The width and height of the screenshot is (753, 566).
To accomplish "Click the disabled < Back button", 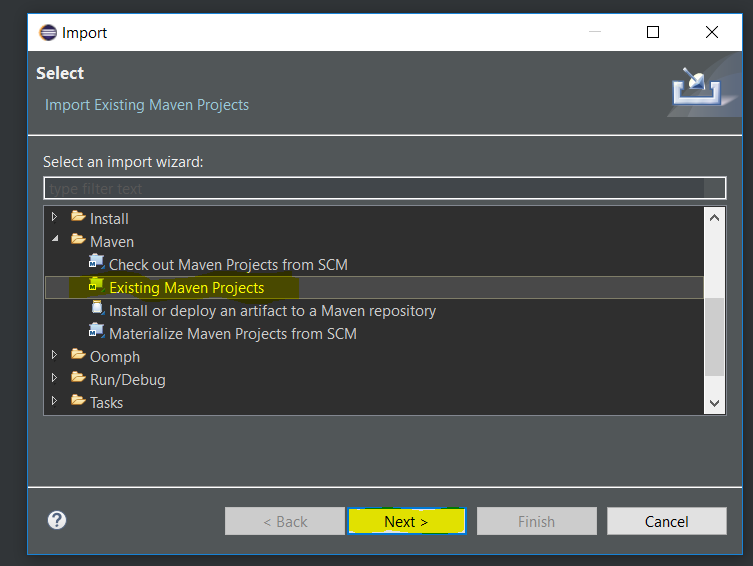I will click(x=285, y=521).
